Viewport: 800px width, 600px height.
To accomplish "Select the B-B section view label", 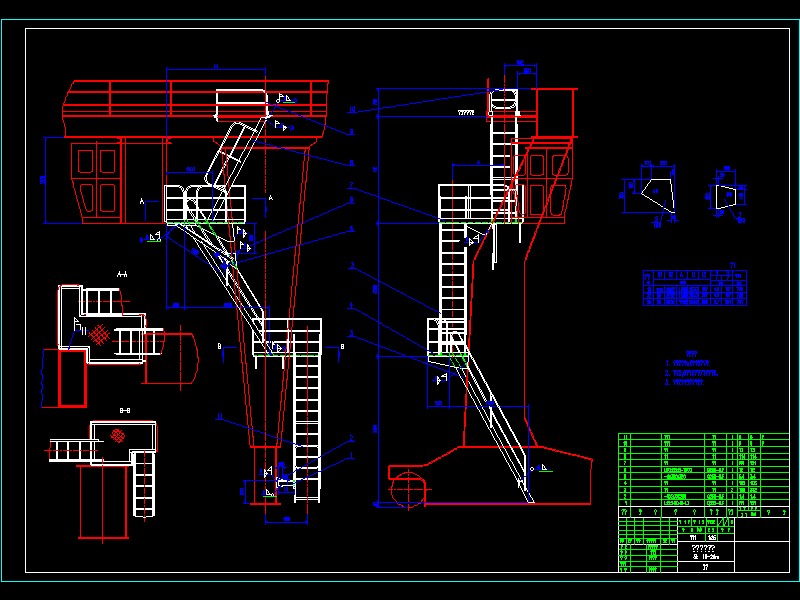I will click(123, 410).
